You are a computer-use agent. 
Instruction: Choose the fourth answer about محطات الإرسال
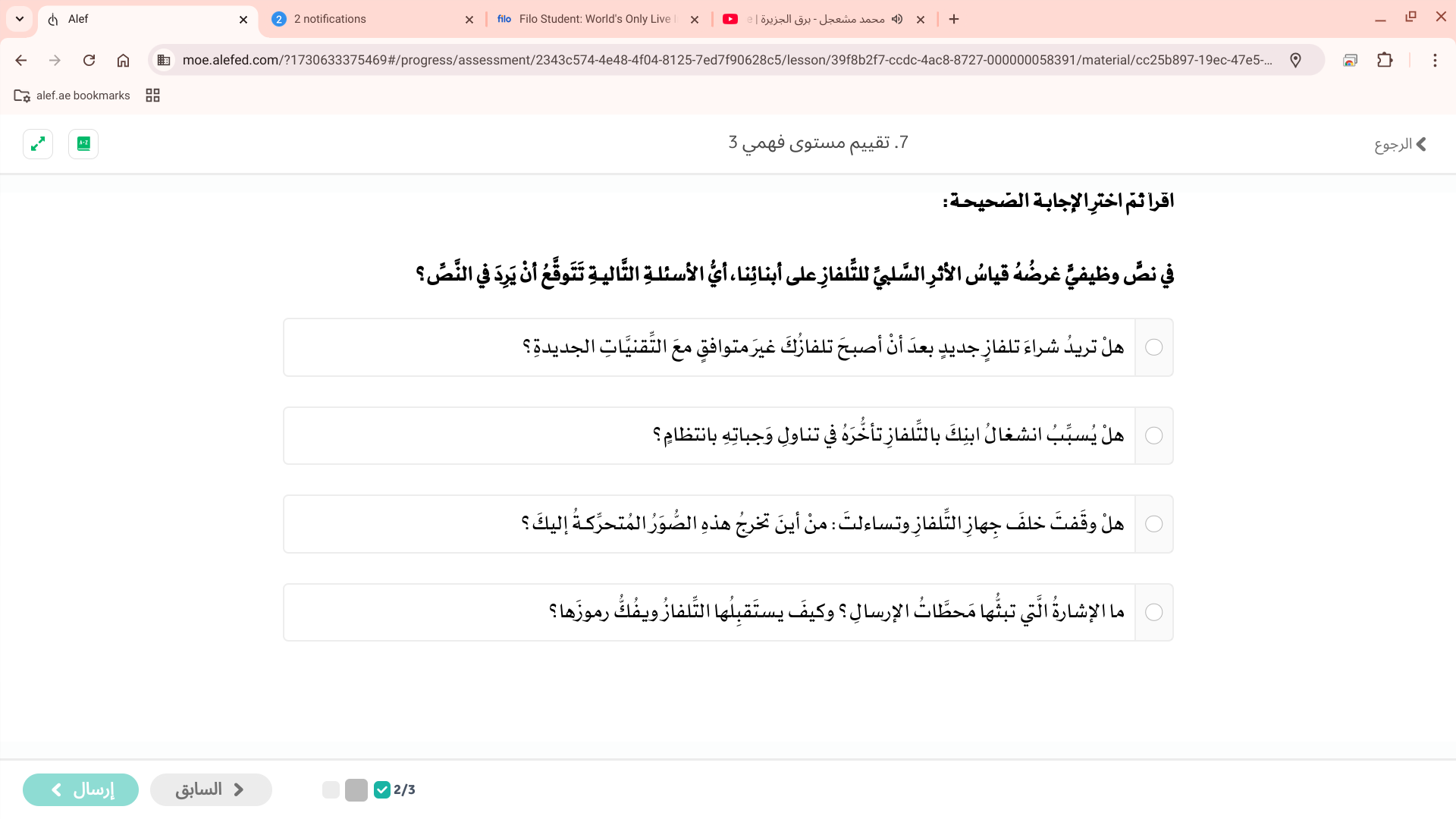click(x=1153, y=612)
